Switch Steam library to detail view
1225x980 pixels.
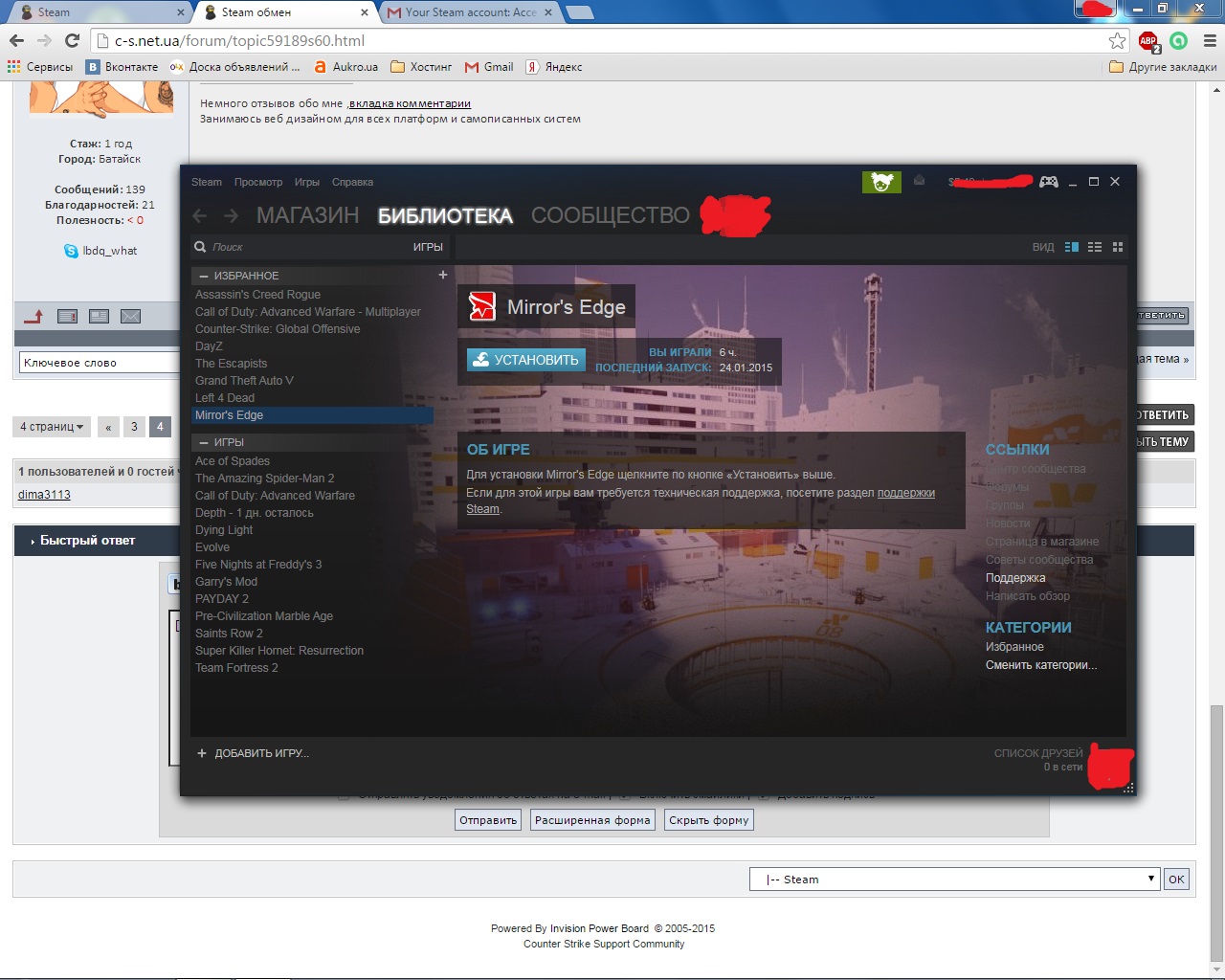[1072, 247]
